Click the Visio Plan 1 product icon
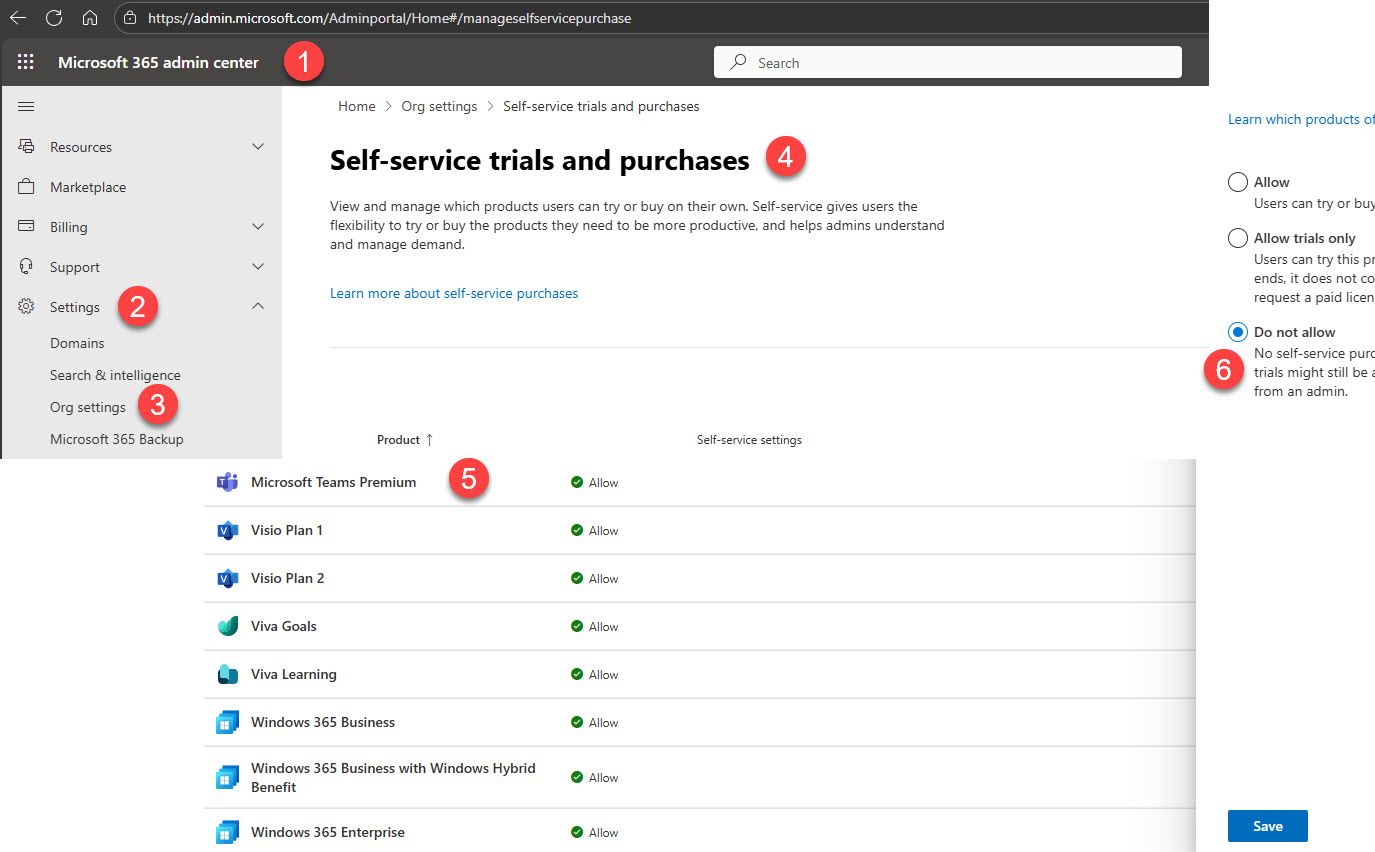 (227, 530)
